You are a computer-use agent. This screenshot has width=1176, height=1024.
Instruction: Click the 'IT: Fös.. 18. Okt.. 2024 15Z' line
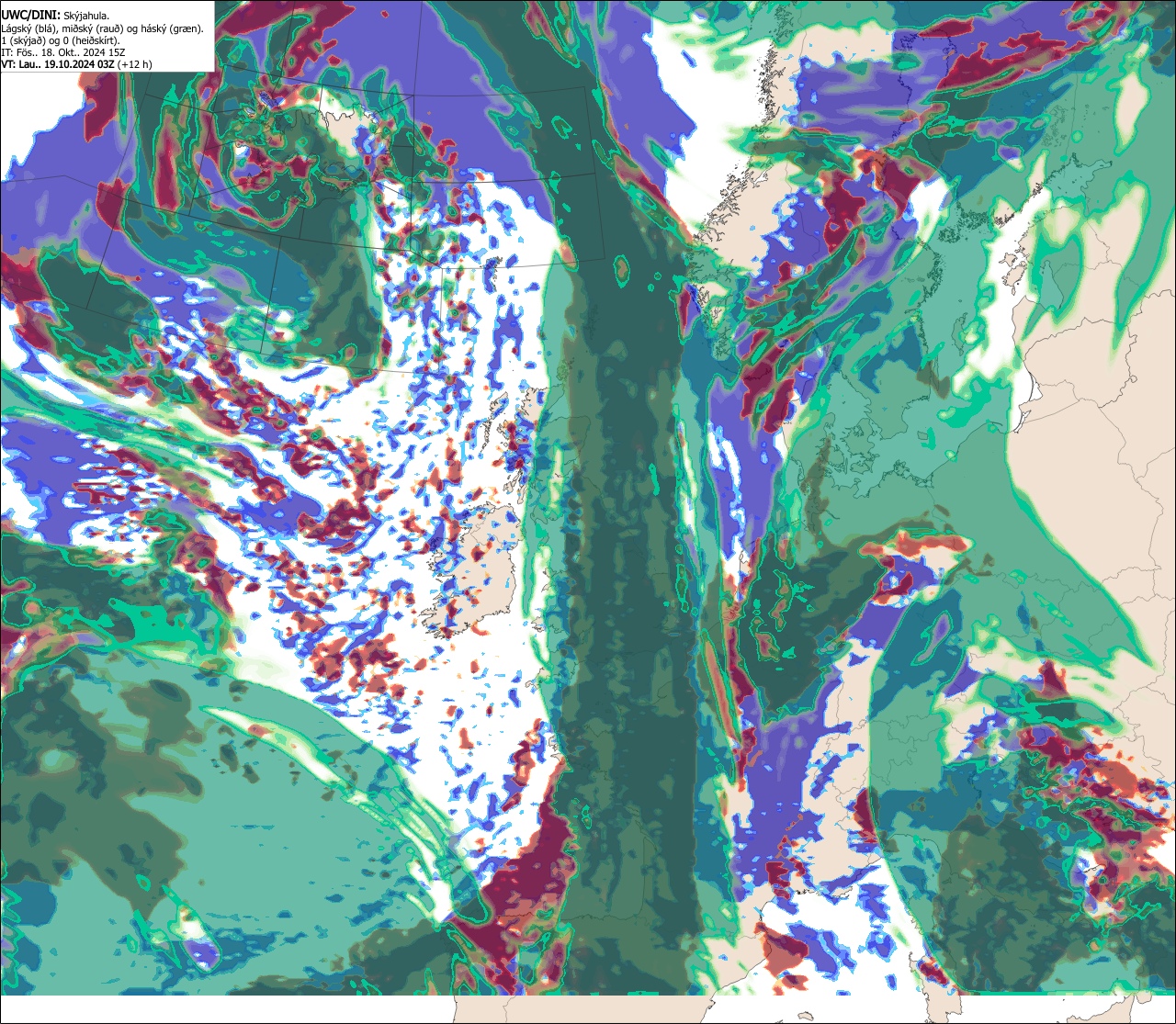coord(63,52)
